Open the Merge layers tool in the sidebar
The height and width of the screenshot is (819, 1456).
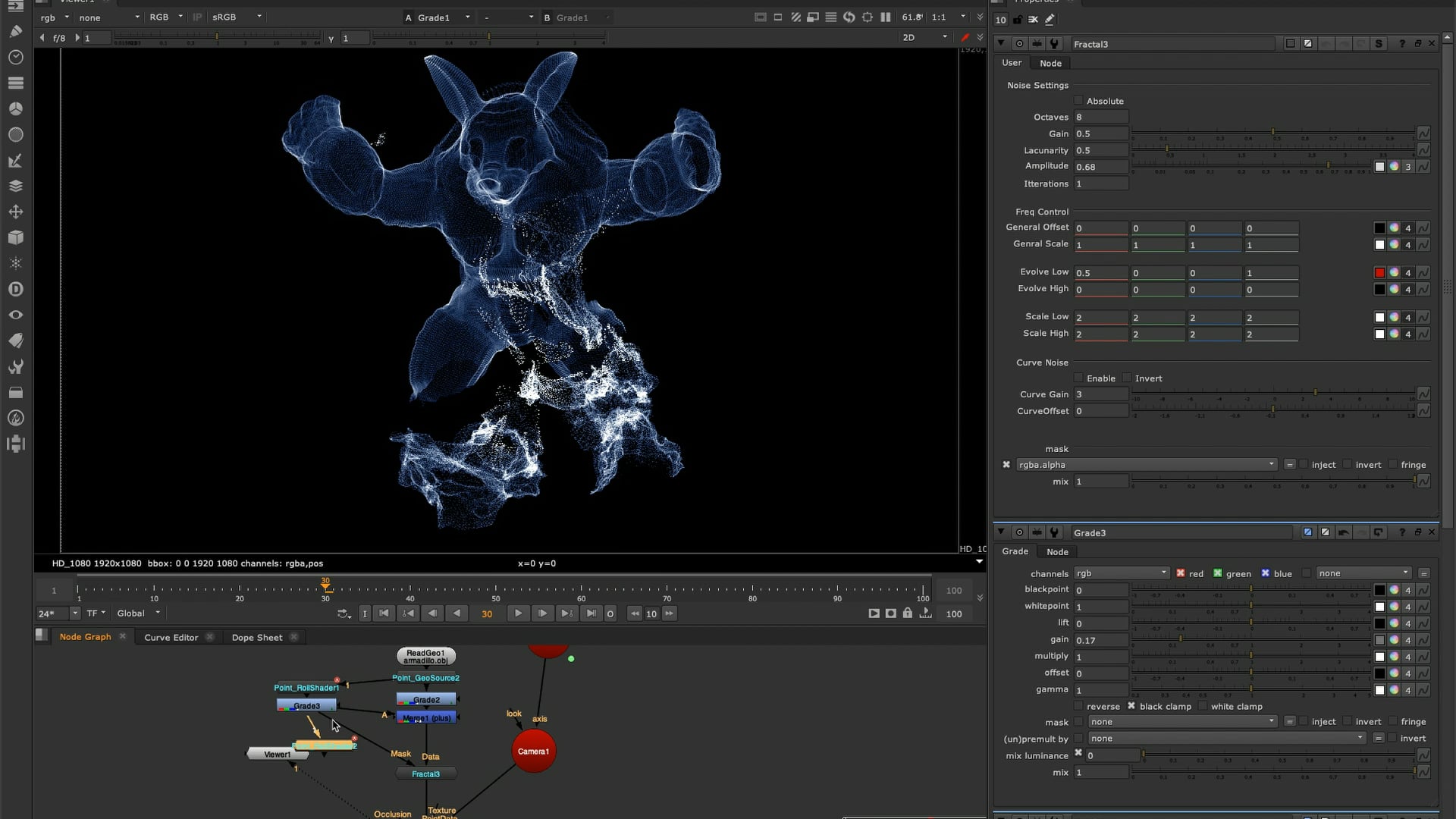(x=15, y=186)
